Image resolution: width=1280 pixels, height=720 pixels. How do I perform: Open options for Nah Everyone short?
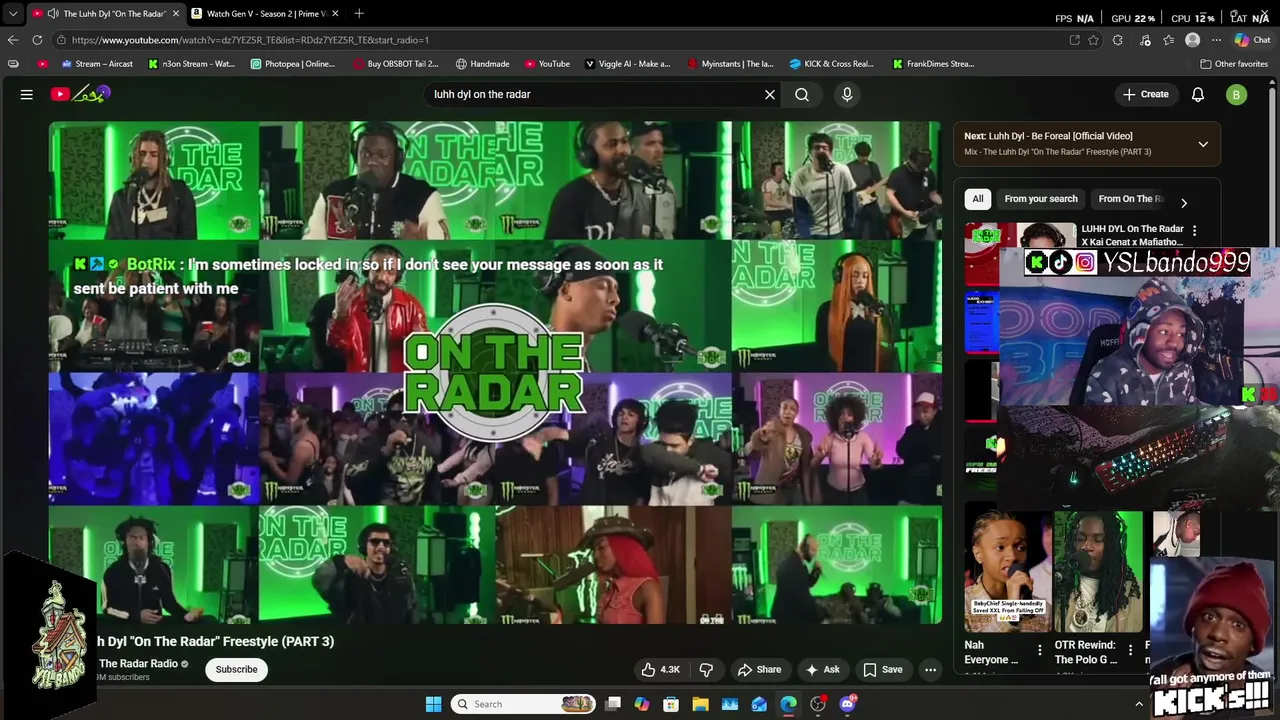coord(1040,650)
